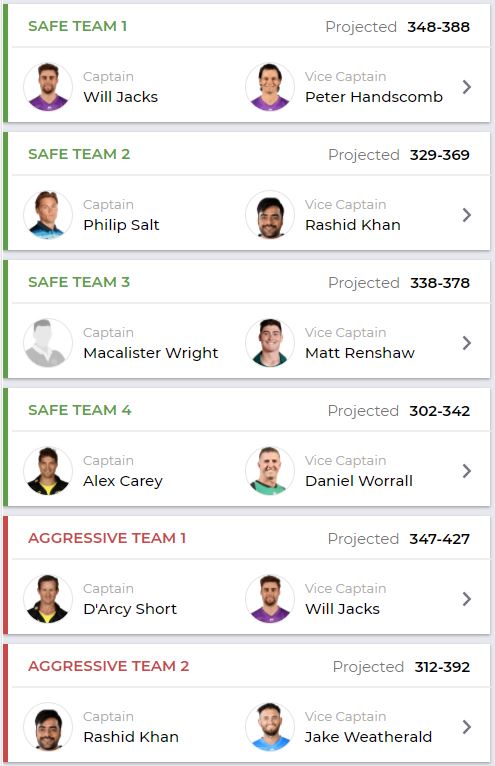Viewport: 495px width, 766px height.
Task: Click D'Arcy Short's captain avatar
Action: click(x=48, y=599)
